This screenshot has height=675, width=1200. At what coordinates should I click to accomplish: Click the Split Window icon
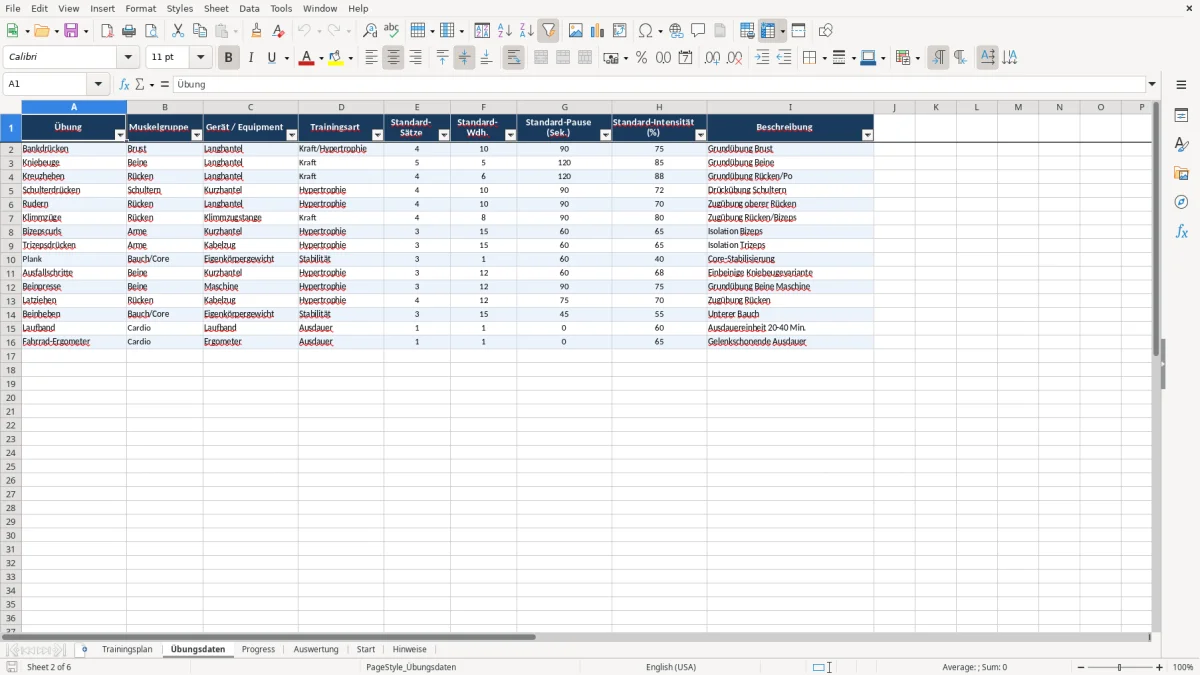[x=798, y=31]
